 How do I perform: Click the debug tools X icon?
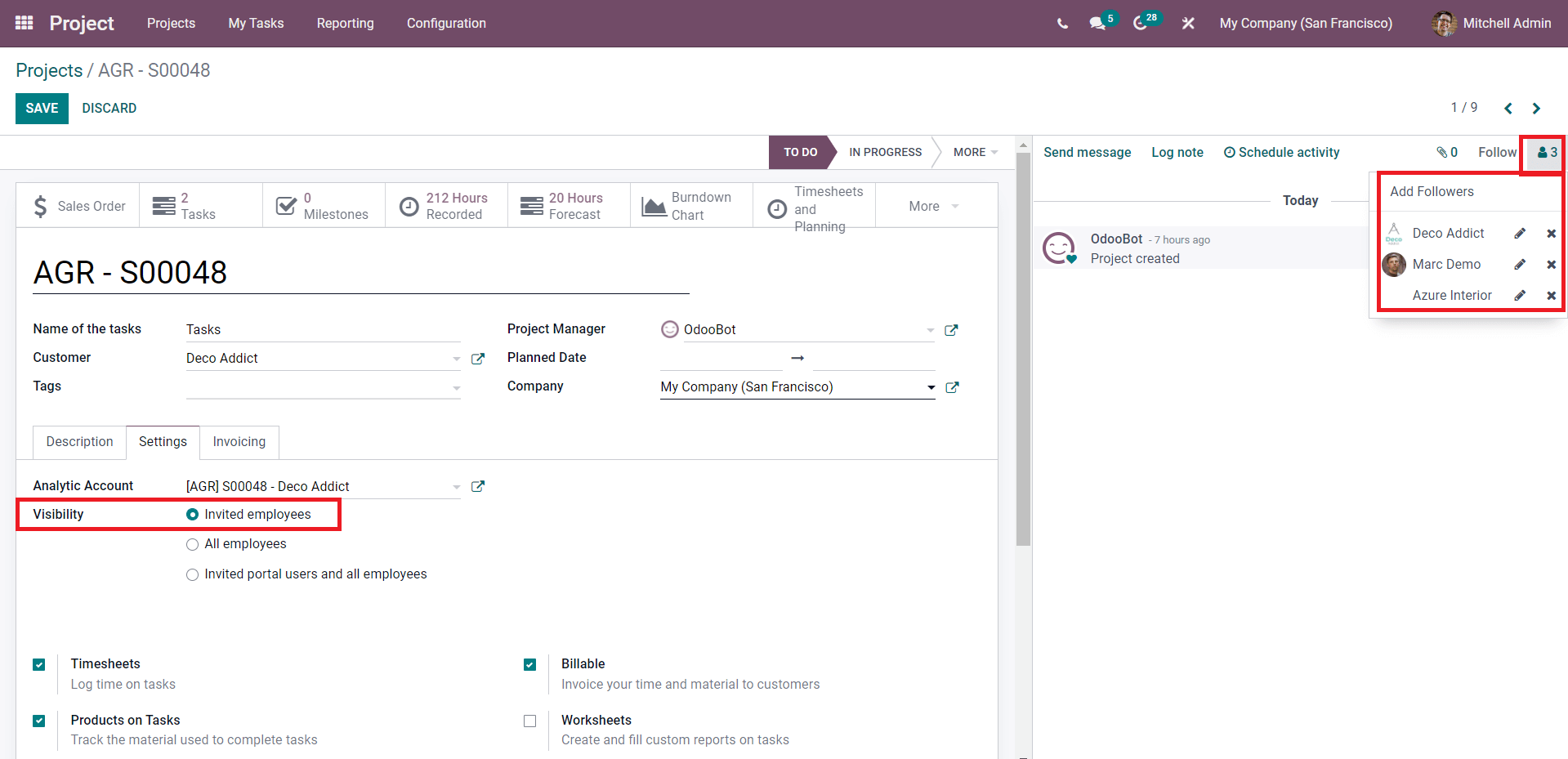(1188, 24)
